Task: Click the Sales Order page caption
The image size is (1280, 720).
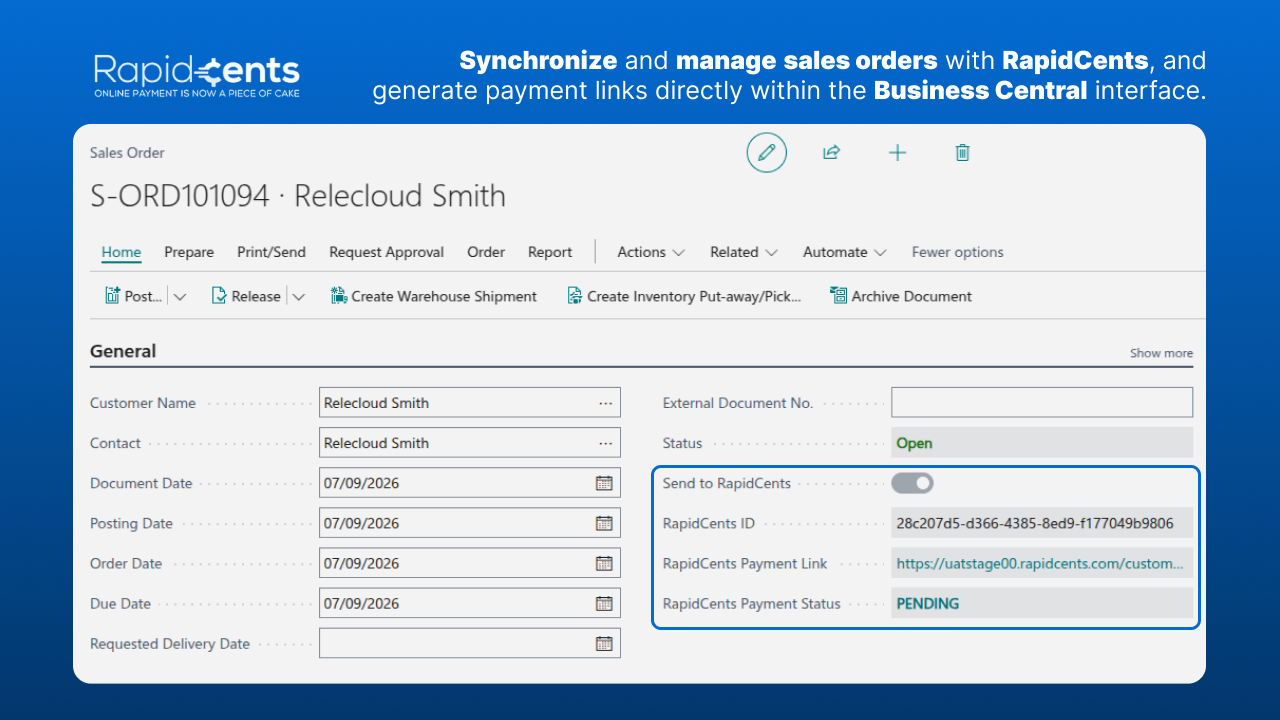Action: (127, 153)
